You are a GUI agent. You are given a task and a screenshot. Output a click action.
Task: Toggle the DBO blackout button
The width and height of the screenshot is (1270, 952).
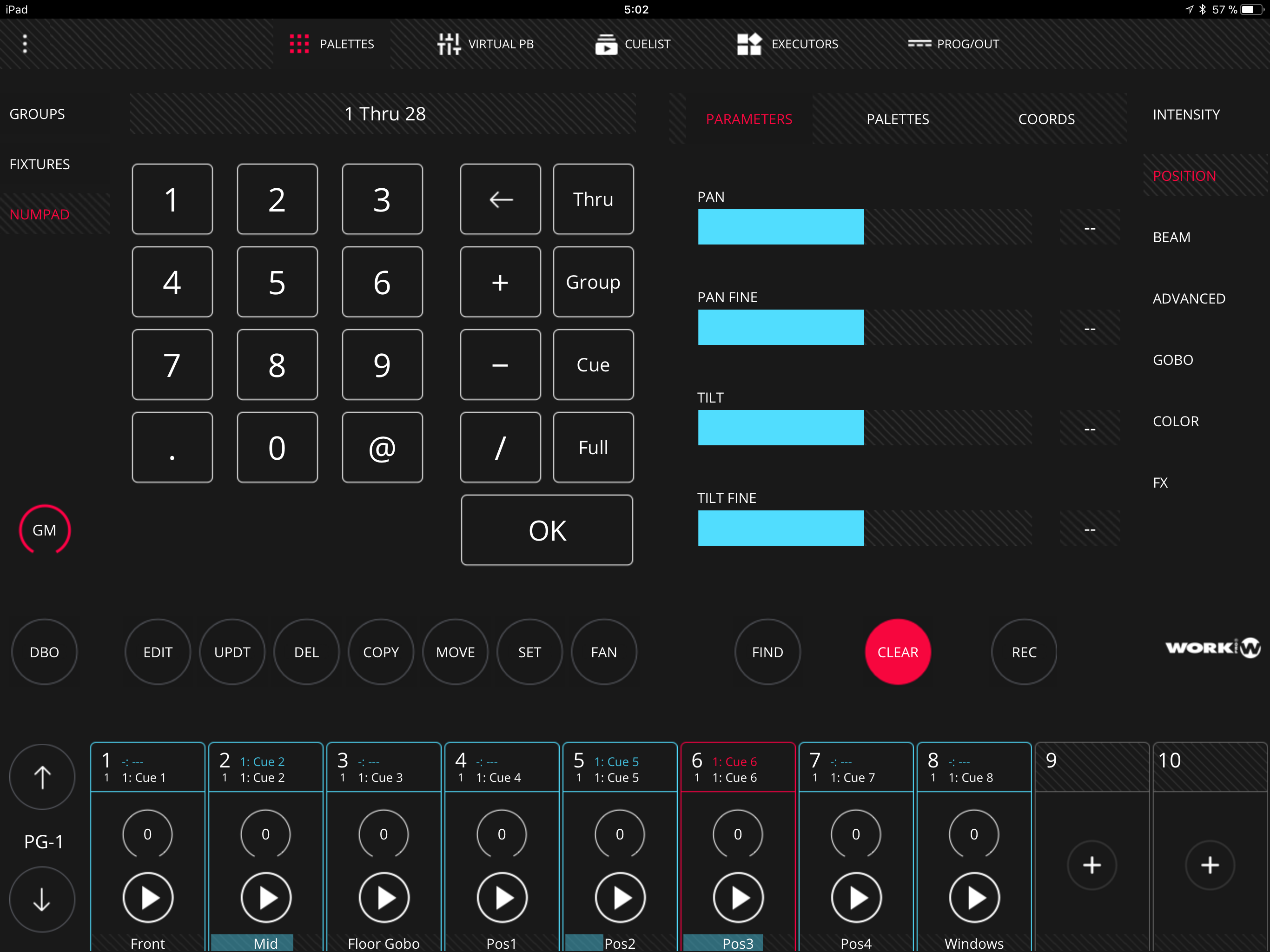click(x=44, y=652)
